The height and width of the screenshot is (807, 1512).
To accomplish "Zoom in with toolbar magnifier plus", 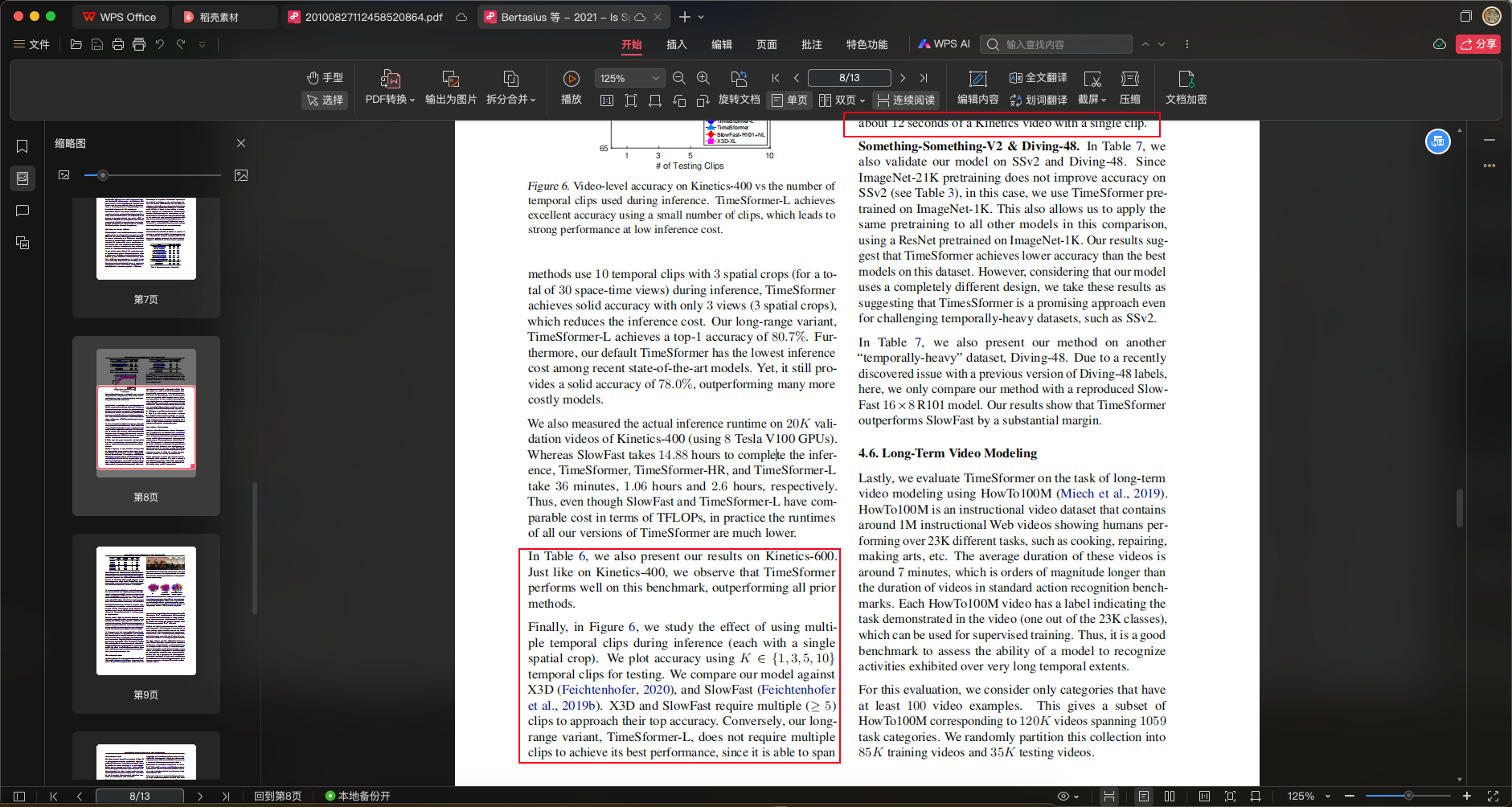I will click(703, 78).
